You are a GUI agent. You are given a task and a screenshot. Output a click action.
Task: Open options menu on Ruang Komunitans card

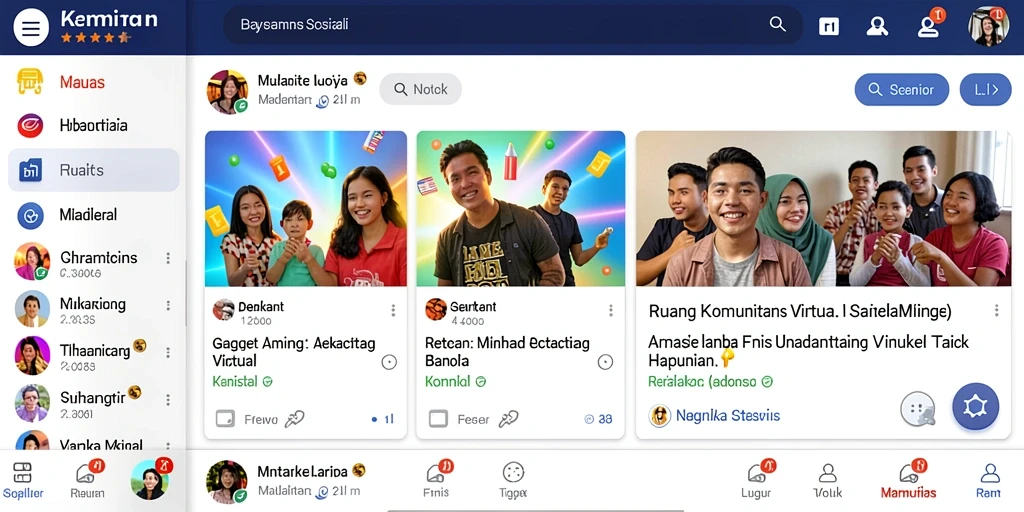coord(997,310)
